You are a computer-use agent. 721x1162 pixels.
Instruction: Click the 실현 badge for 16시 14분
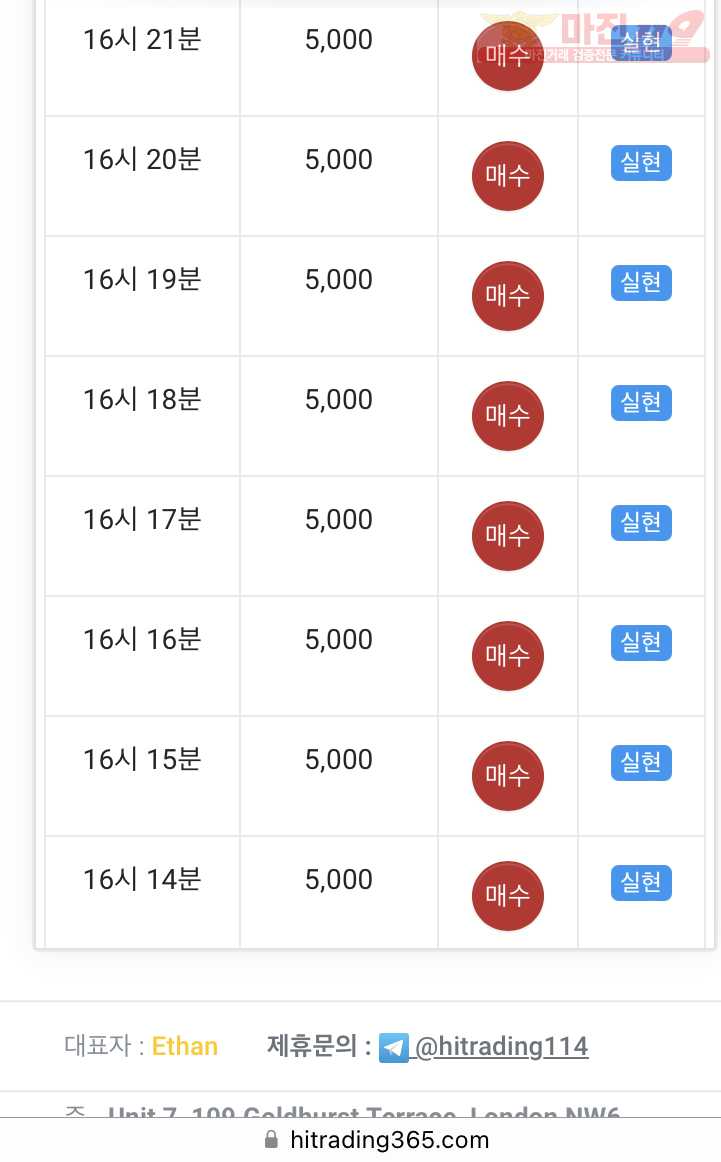pos(641,883)
